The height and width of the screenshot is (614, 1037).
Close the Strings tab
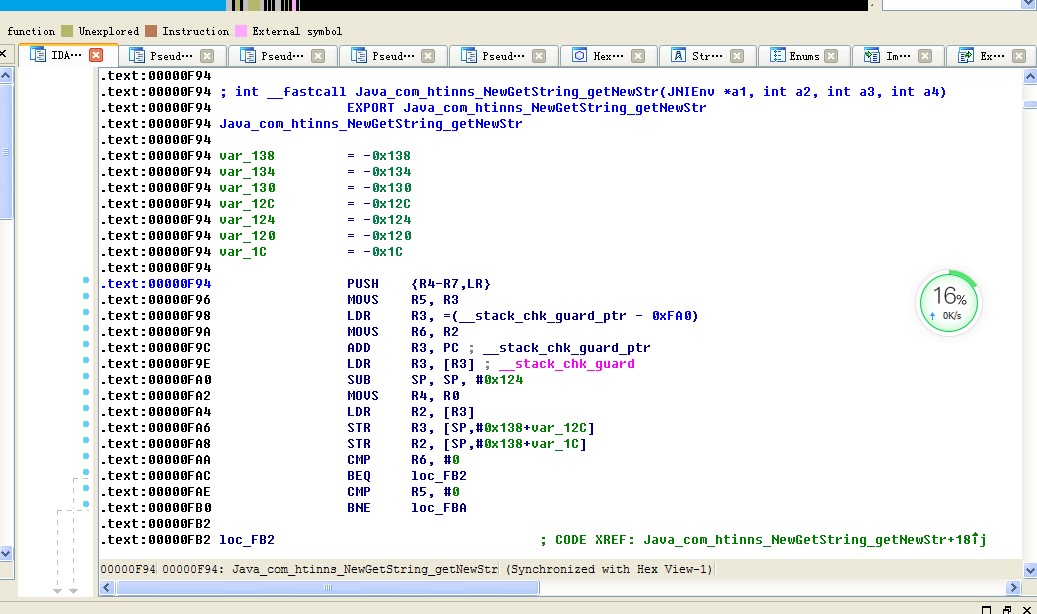coord(737,56)
